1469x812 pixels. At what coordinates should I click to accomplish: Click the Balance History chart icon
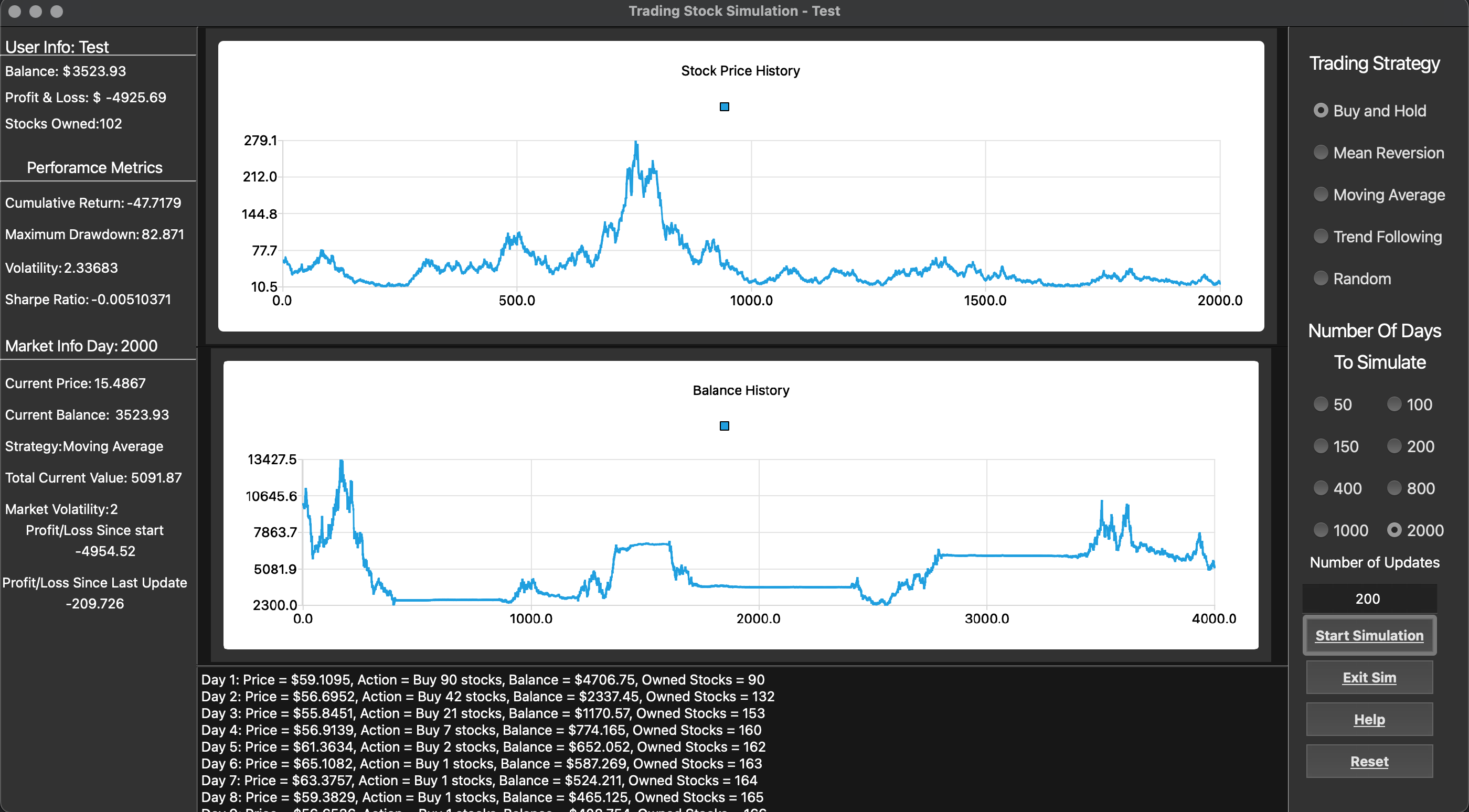click(x=724, y=426)
